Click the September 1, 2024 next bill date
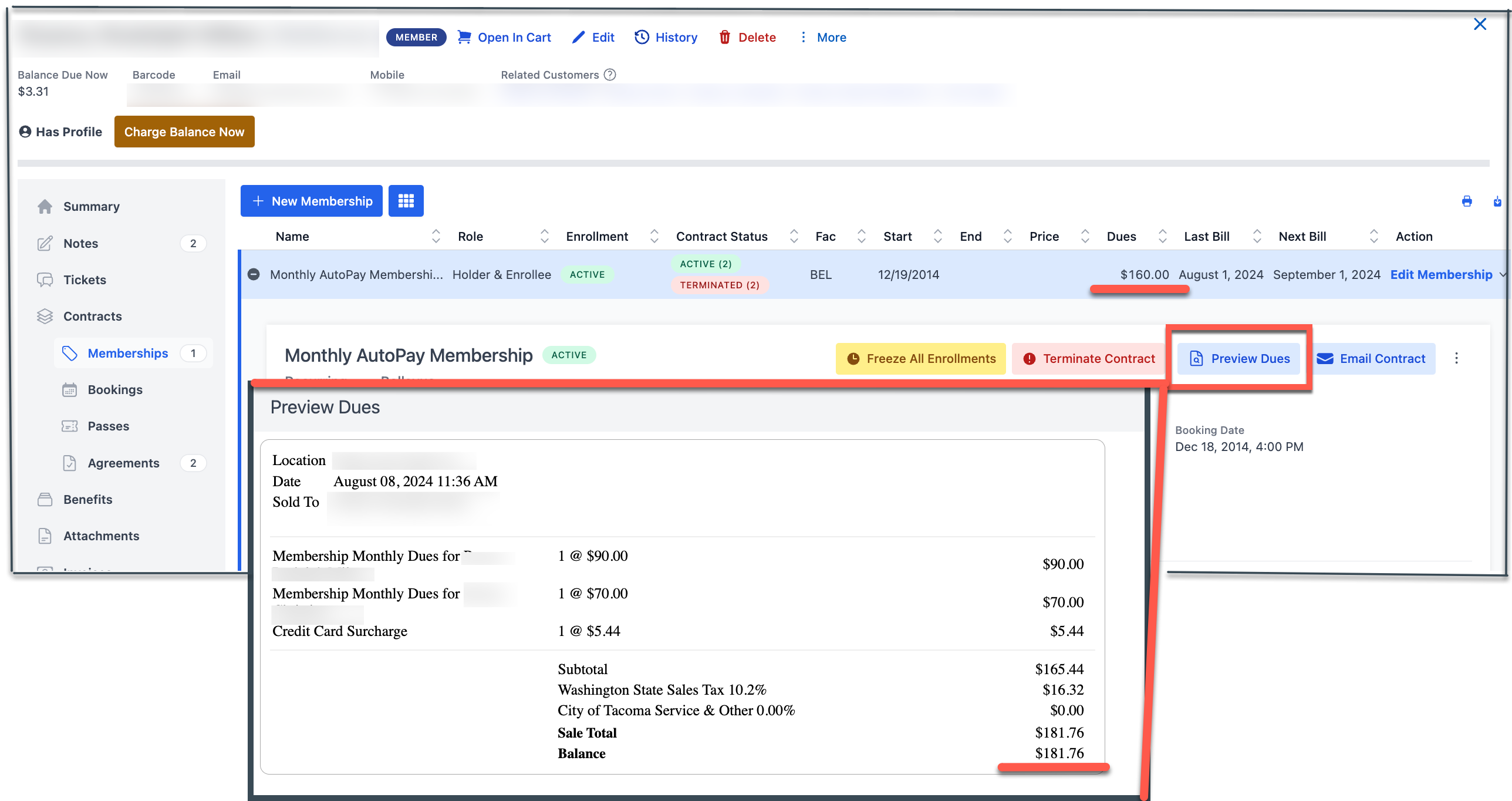 tap(1327, 274)
